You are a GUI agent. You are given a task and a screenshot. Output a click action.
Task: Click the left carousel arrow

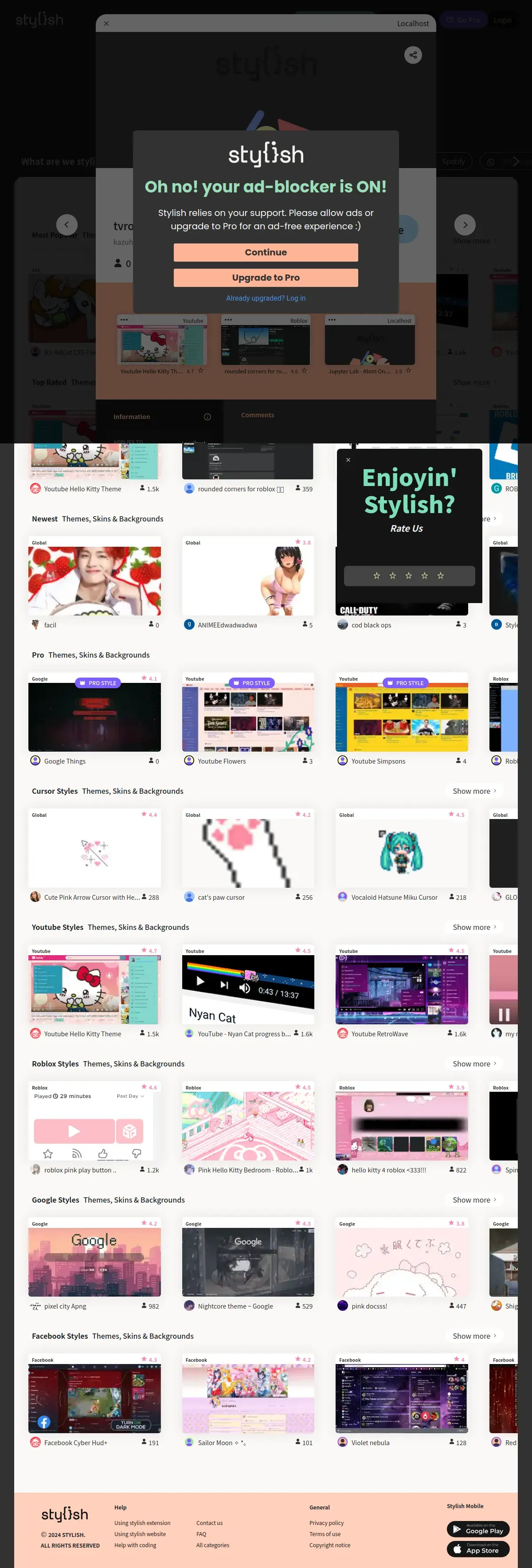tap(67, 225)
